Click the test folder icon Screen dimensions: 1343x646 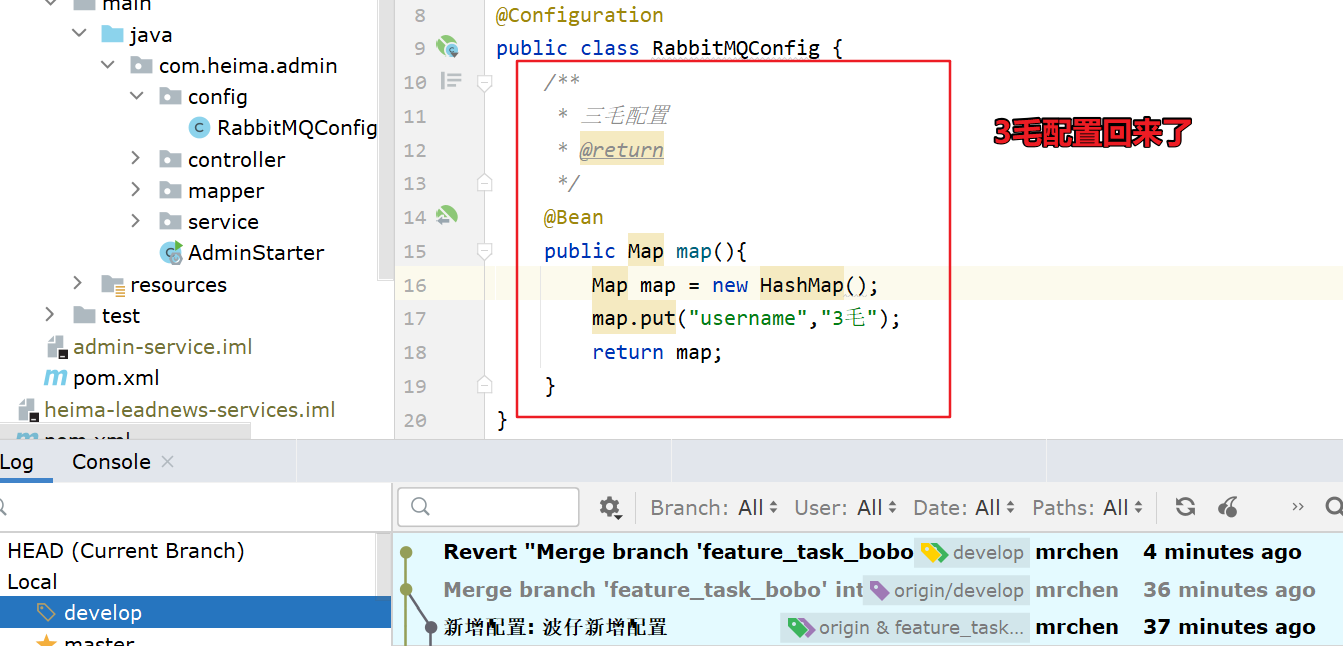(84, 316)
